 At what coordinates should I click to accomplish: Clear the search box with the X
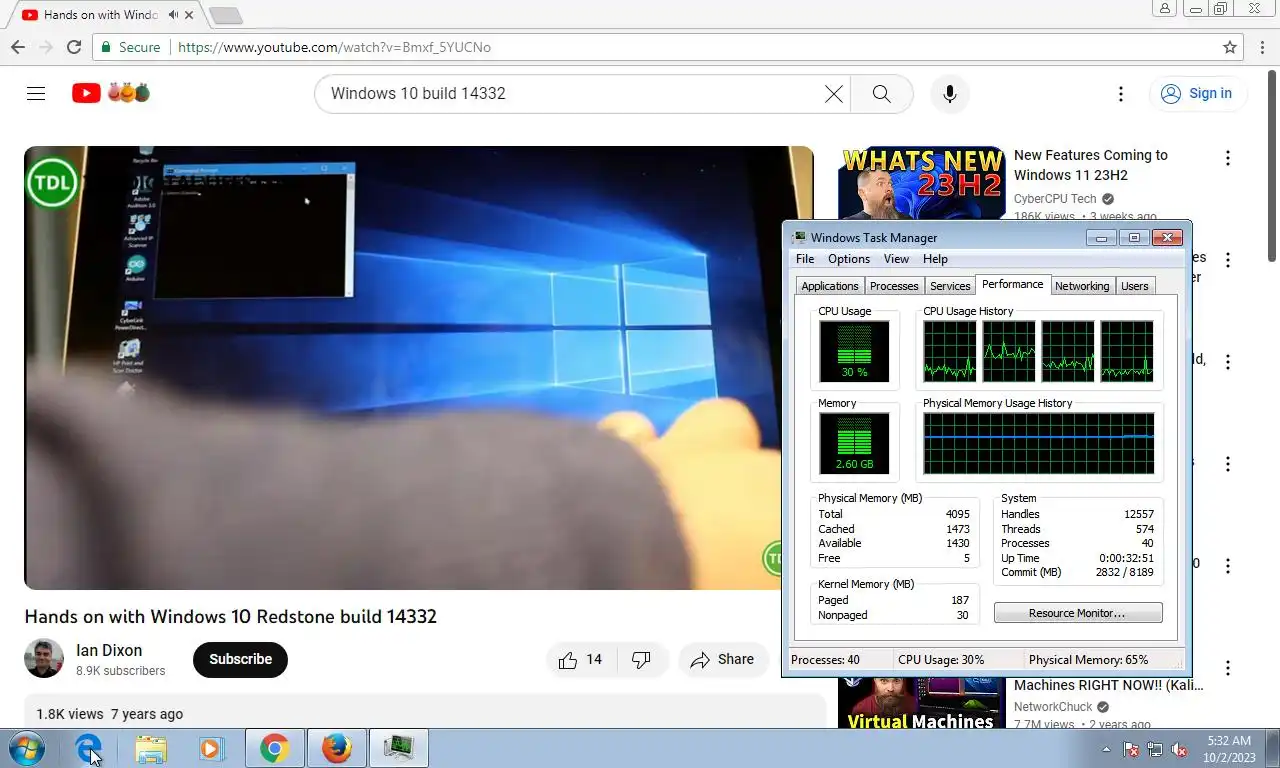(833, 93)
